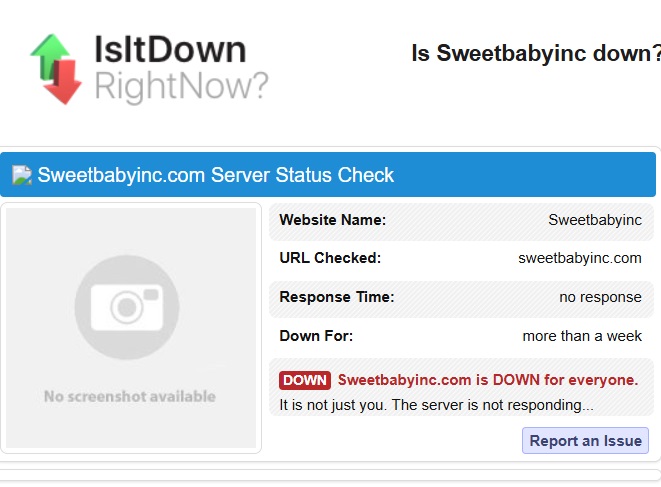The width and height of the screenshot is (661, 487).
Task: Click 'Sweetbabyinc.com is DOWN for everyone.' text
Action: (x=488, y=380)
